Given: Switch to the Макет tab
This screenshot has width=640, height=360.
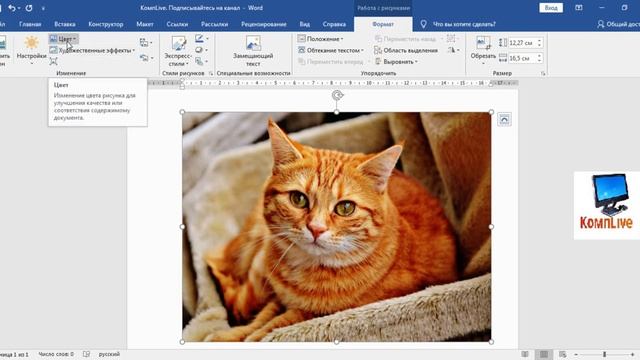Looking at the screenshot, I should [x=145, y=24].
